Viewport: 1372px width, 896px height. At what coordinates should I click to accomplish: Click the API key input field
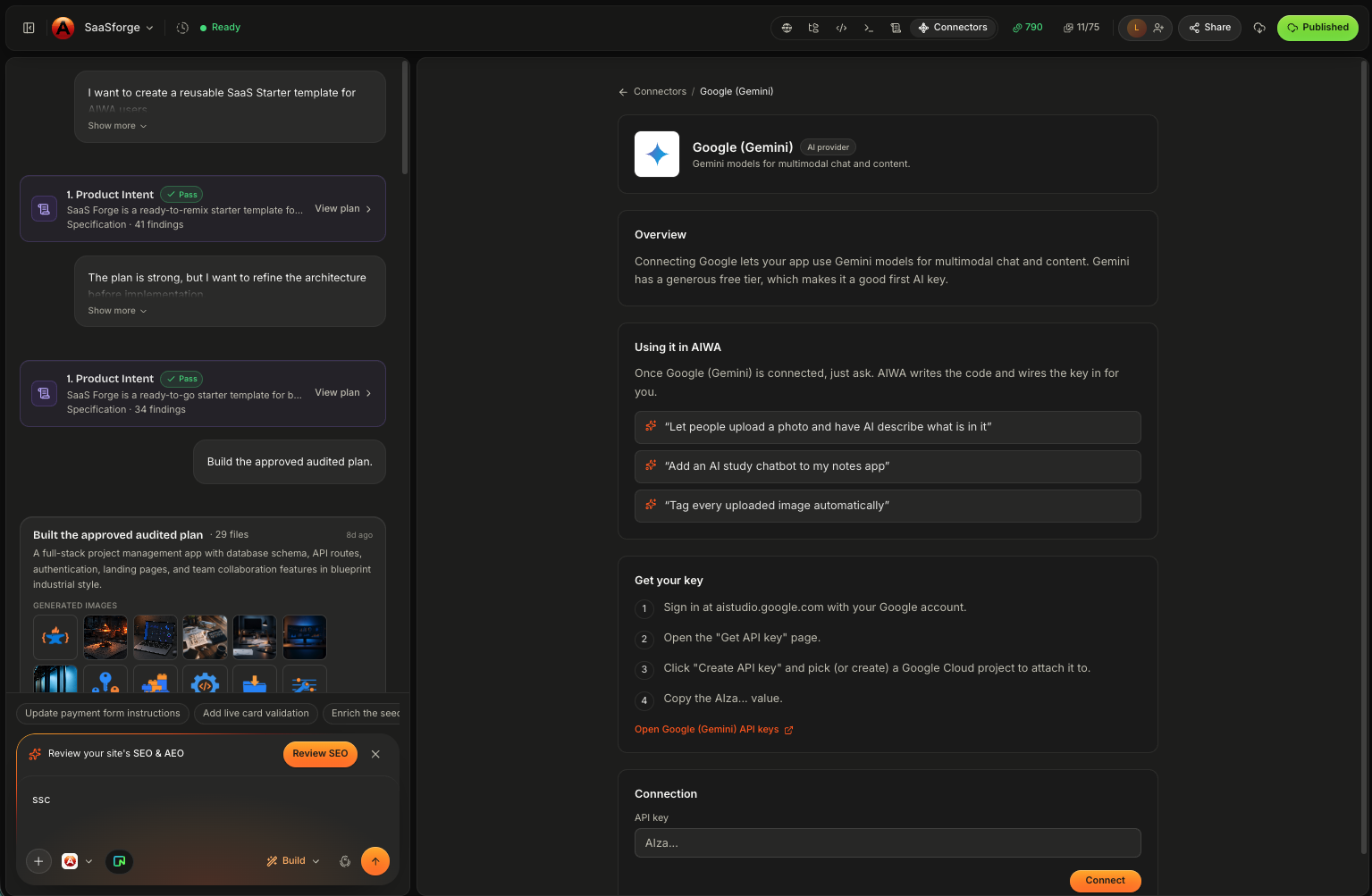888,843
